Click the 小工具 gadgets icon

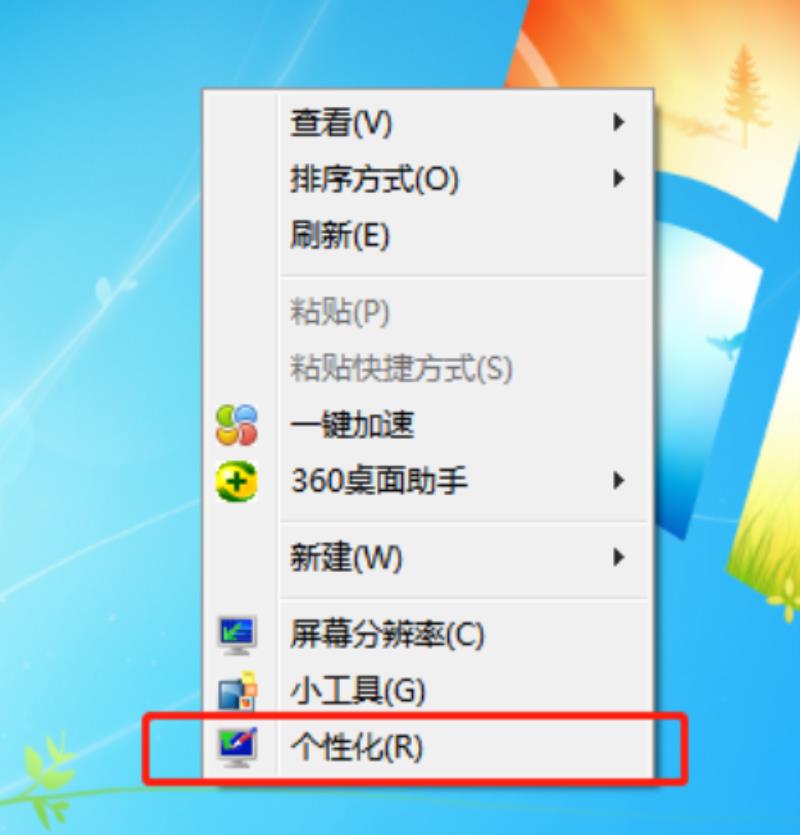click(237, 691)
